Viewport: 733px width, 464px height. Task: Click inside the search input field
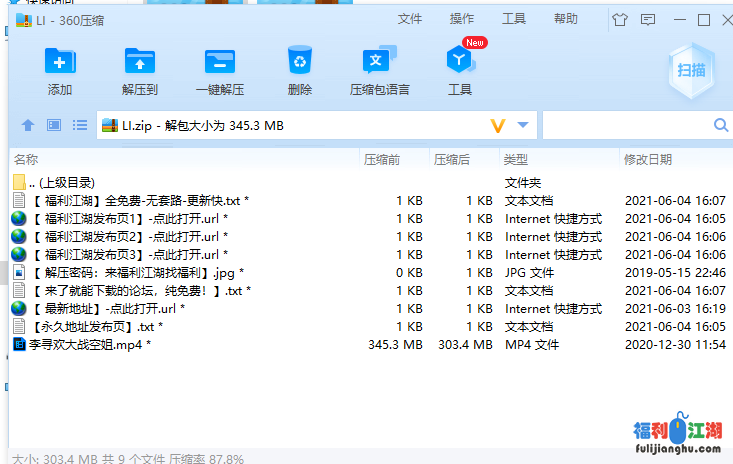point(625,126)
